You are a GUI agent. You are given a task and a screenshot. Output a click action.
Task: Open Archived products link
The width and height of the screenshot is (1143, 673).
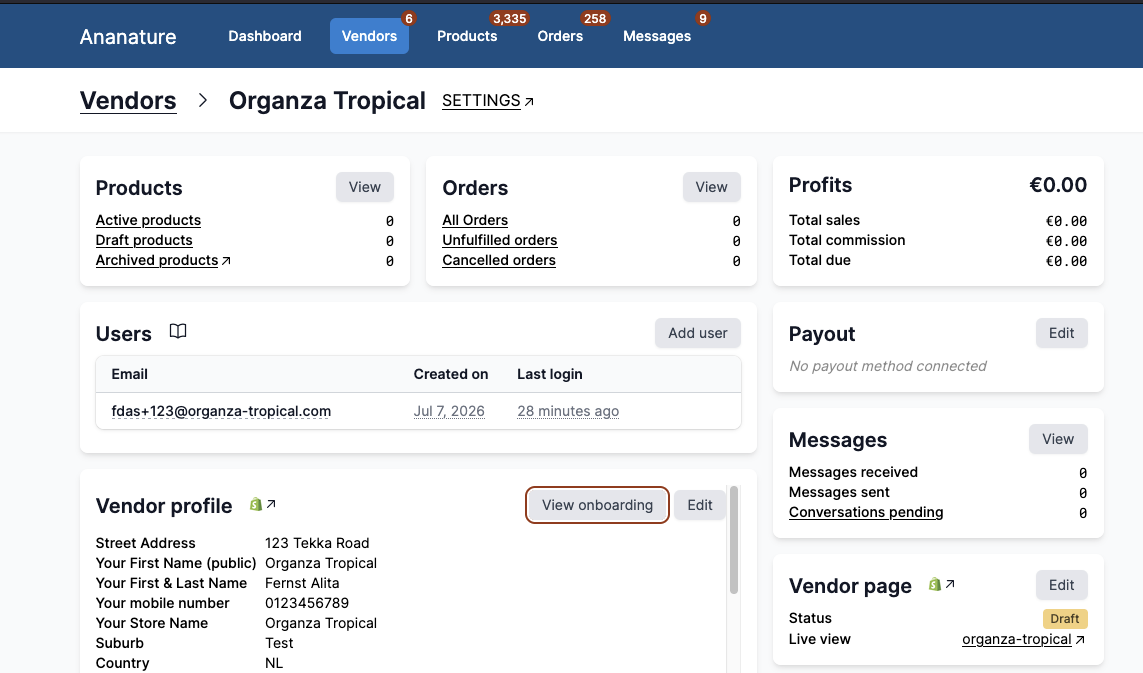pos(157,260)
